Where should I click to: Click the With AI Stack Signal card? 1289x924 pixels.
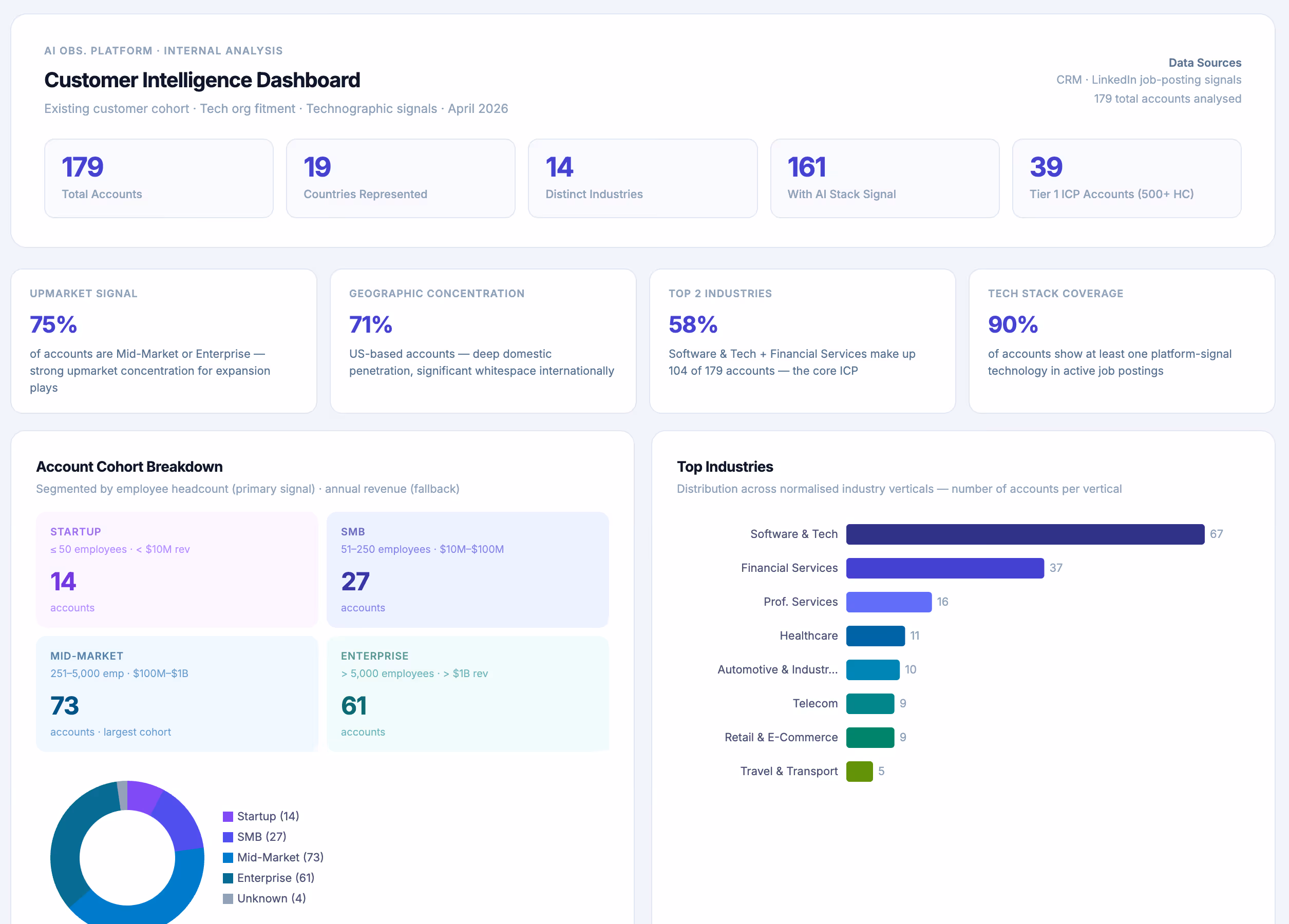(884, 179)
